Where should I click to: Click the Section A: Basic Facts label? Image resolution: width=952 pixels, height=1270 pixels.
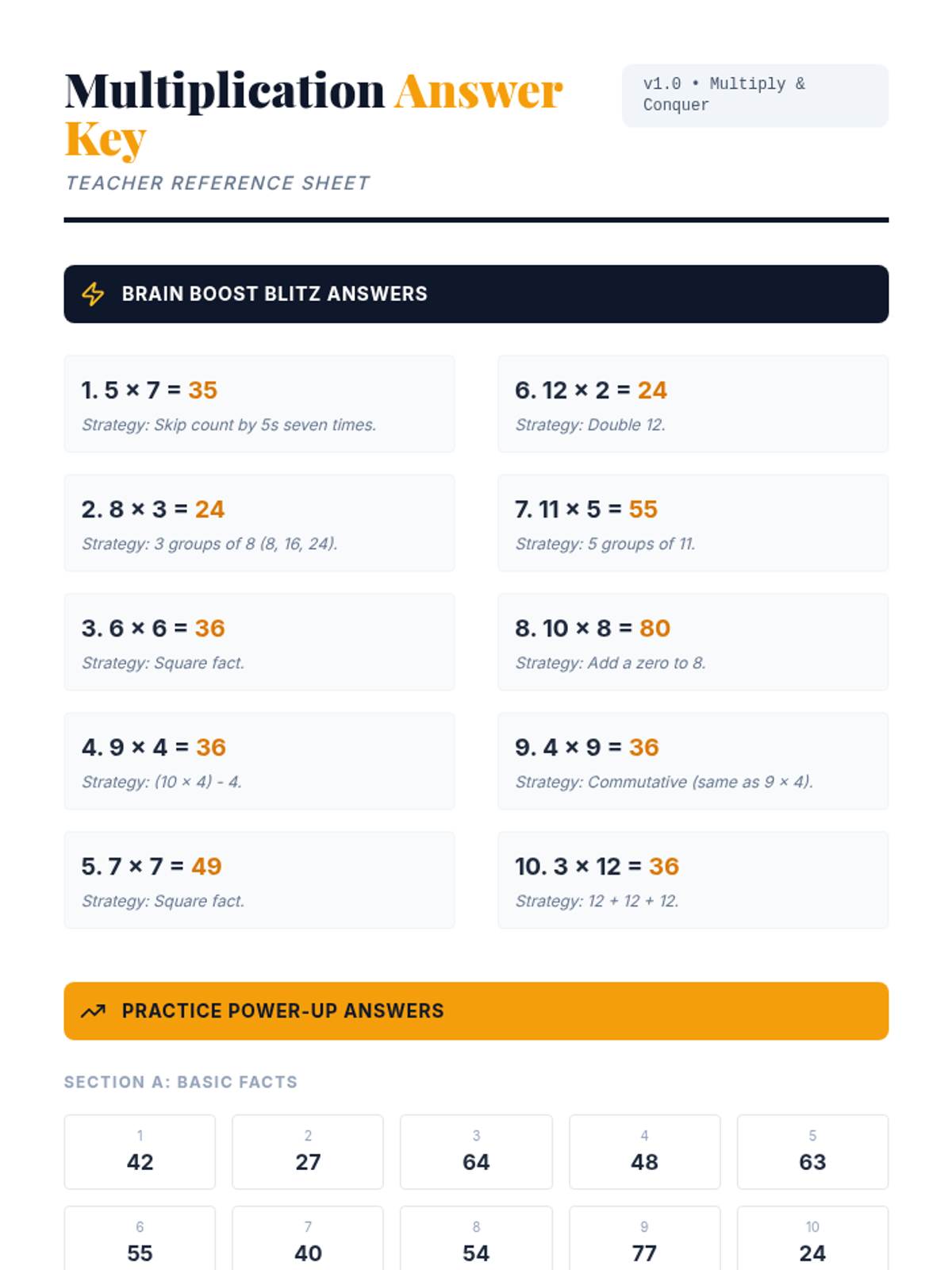(181, 1082)
